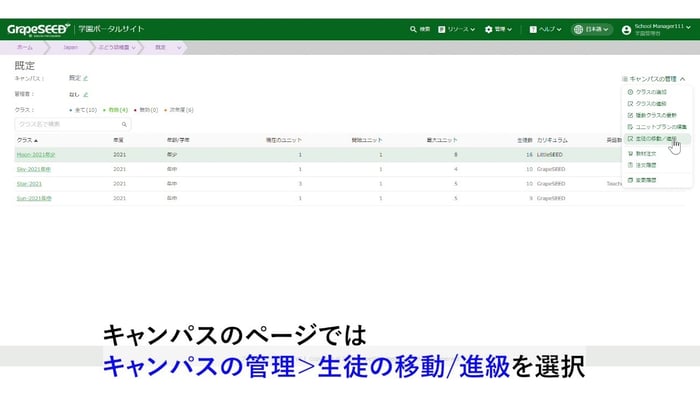Collapse the キャンパスの管理 menu
The width and height of the screenshot is (700, 393).
654,79
